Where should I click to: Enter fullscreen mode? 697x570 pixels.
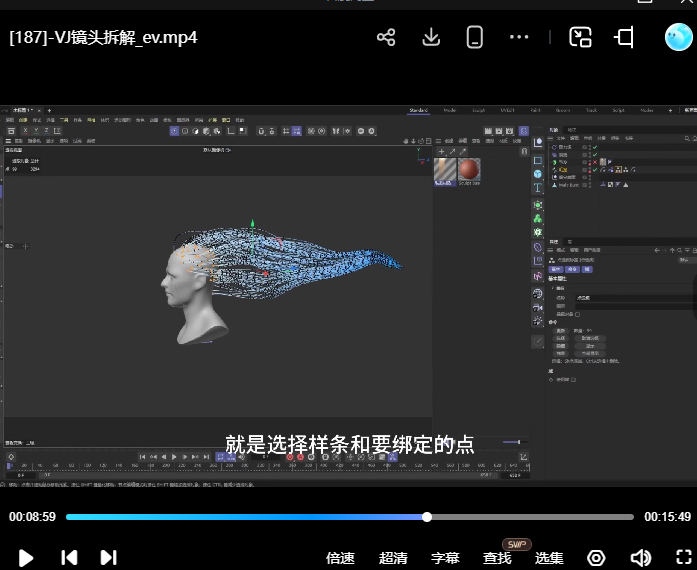[x=683, y=557]
